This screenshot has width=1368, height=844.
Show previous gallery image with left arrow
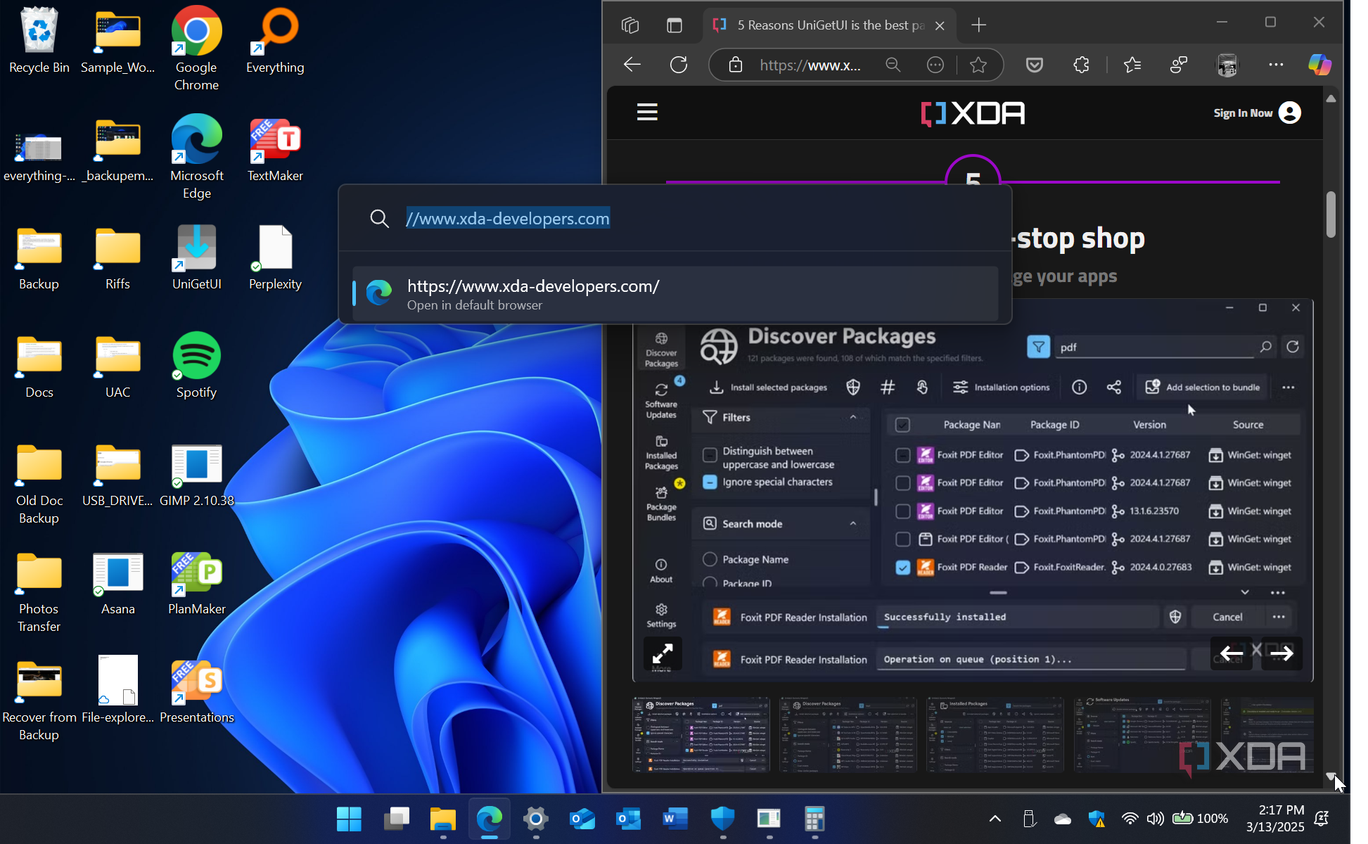[x=1232, y=654]
